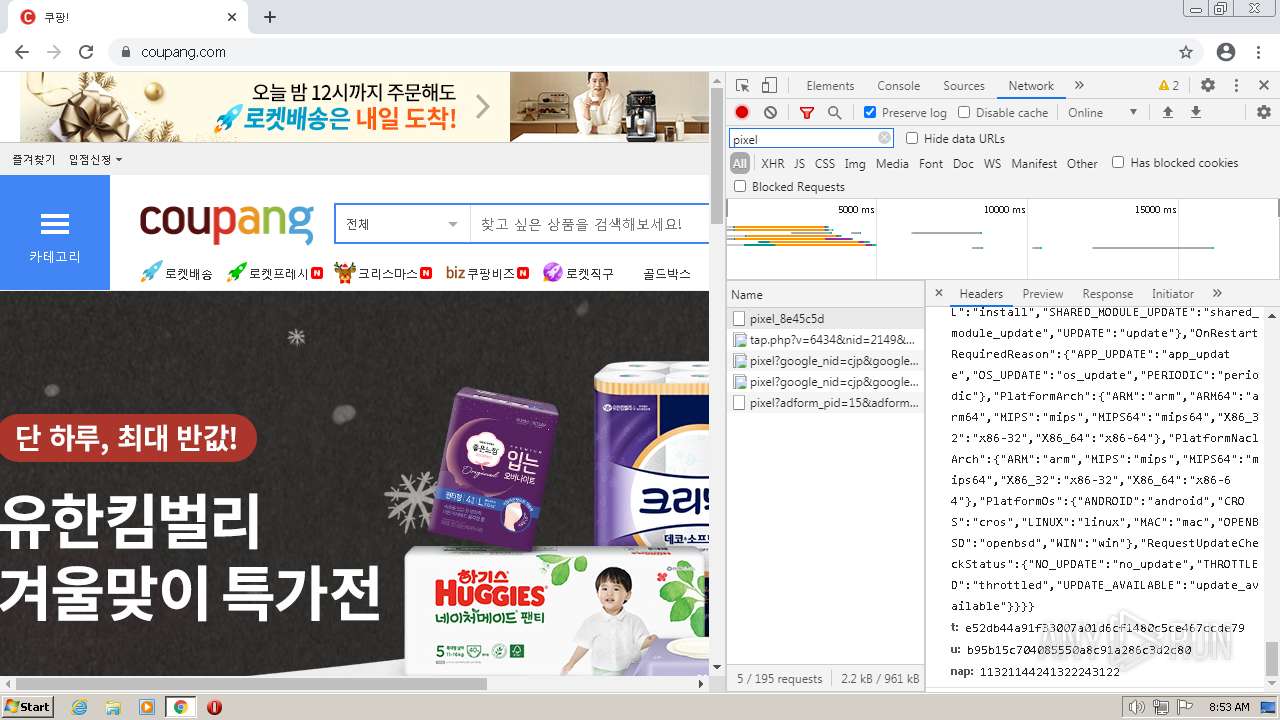
Task: Filter requests by JS
Action: pyautogui.click(x=799, y=164)
